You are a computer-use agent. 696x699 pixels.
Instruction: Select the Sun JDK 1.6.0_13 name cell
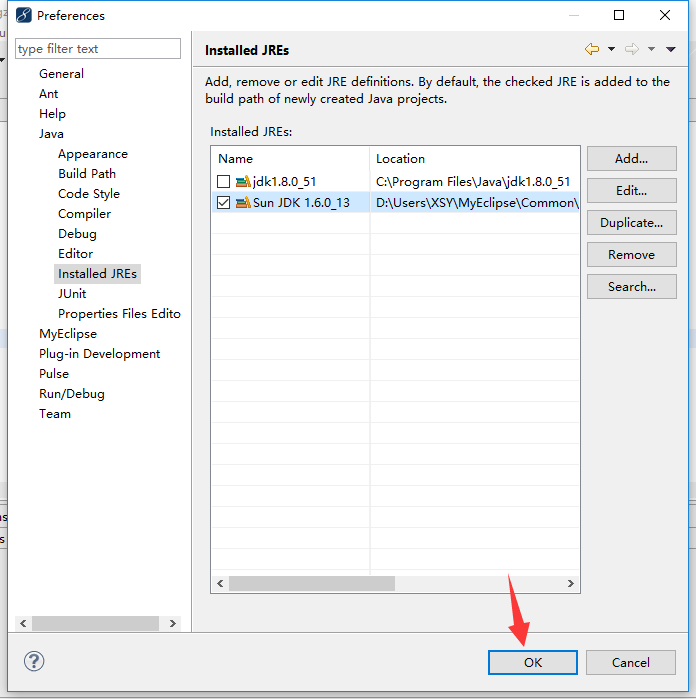click(301, 203)
